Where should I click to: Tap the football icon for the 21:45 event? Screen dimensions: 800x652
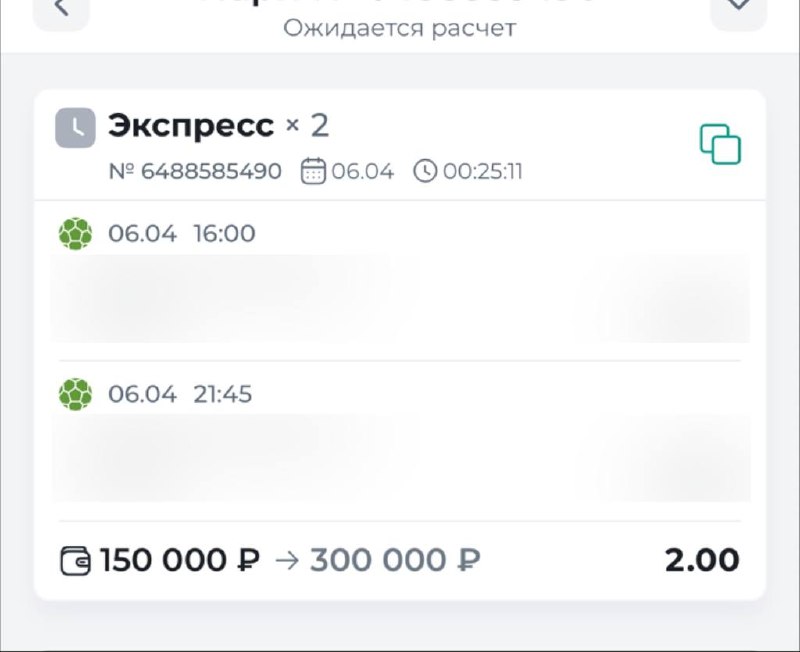tap(75, 394)
